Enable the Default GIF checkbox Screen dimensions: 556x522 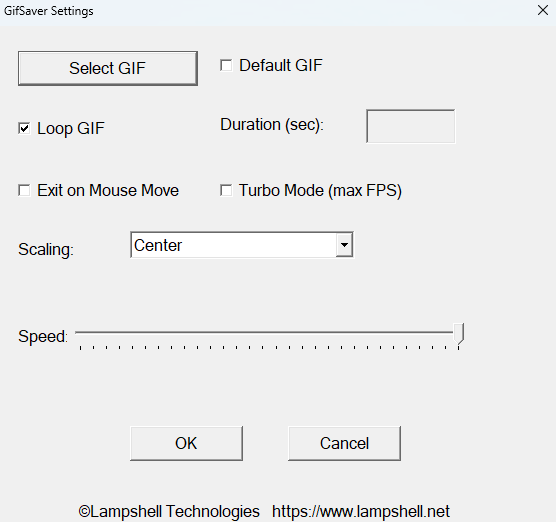coord(226,65)
